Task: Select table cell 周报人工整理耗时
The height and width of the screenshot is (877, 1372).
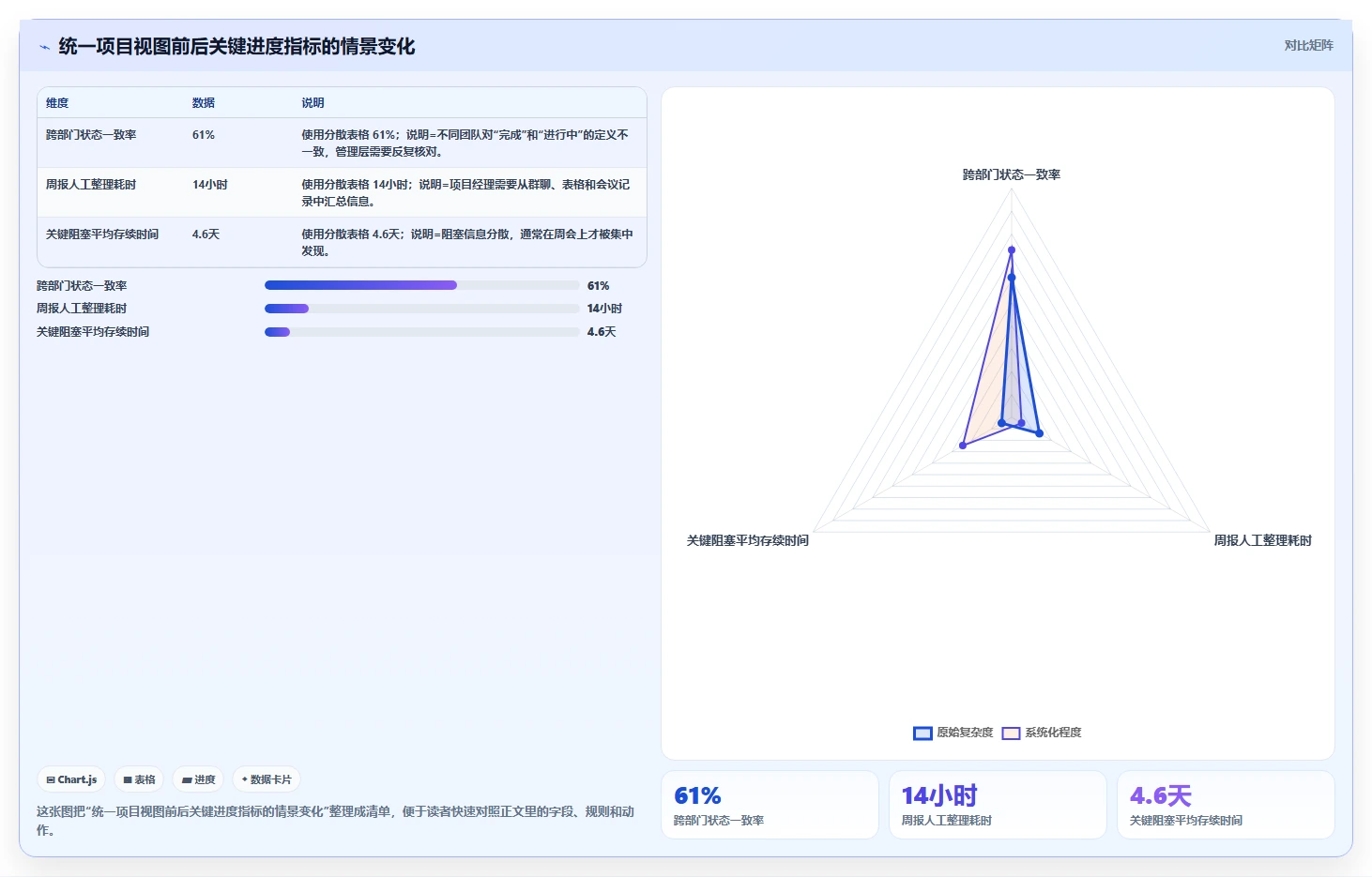Action: click(91, 185)
